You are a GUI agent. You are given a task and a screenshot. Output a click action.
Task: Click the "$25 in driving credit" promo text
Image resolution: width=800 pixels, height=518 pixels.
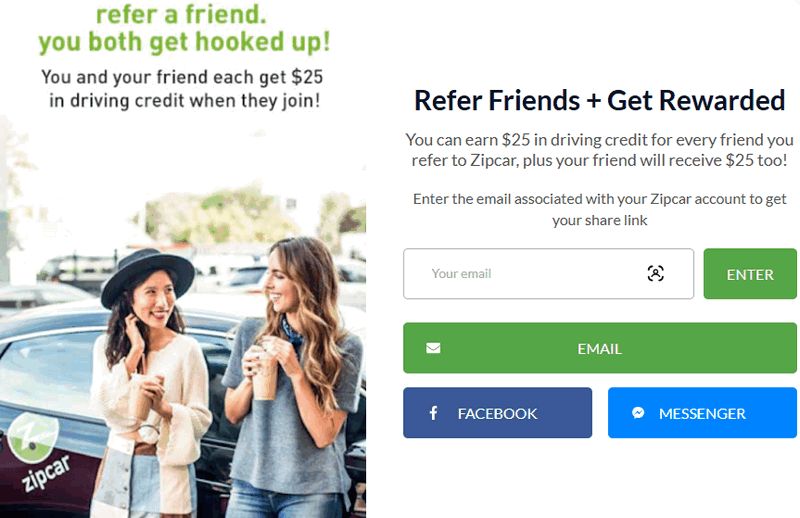click(x=183, y=89)
